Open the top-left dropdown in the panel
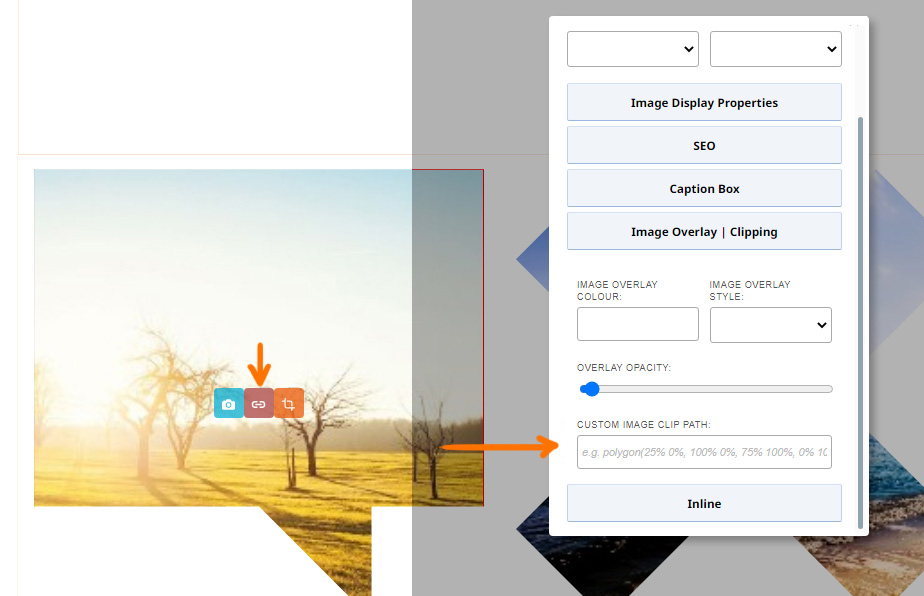 click(632, 49)
